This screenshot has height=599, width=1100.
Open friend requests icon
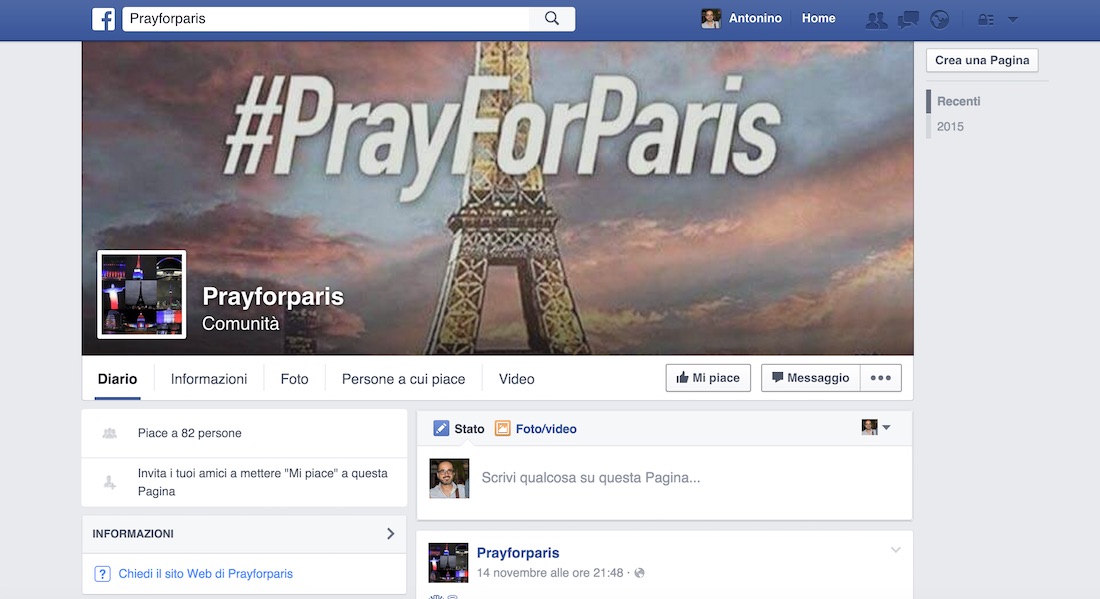(876, 19)
